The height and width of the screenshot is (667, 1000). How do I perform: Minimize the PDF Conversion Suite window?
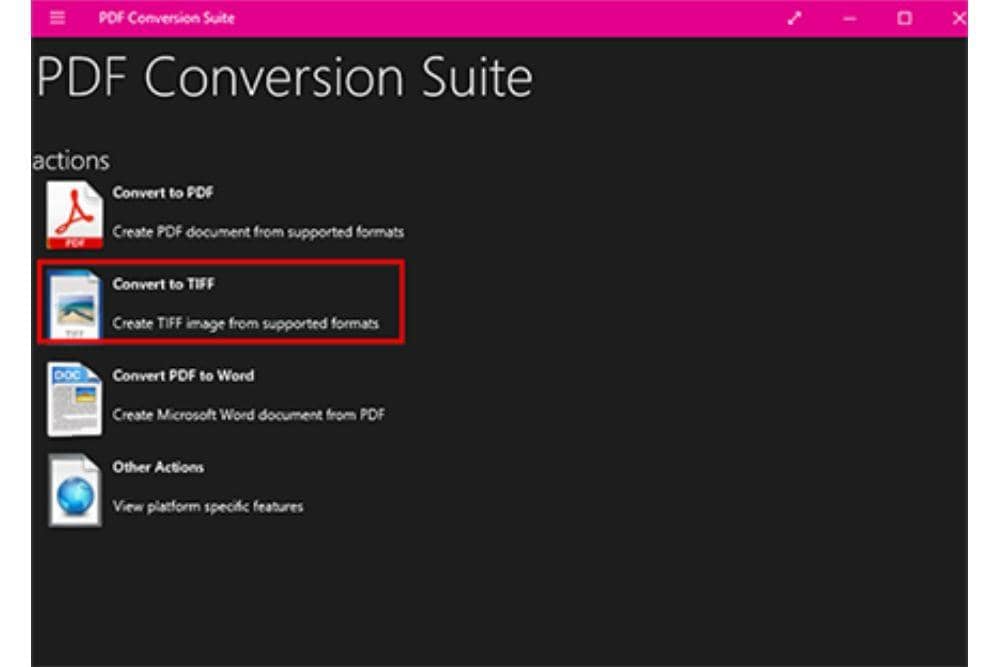click(x=850, y=18)
